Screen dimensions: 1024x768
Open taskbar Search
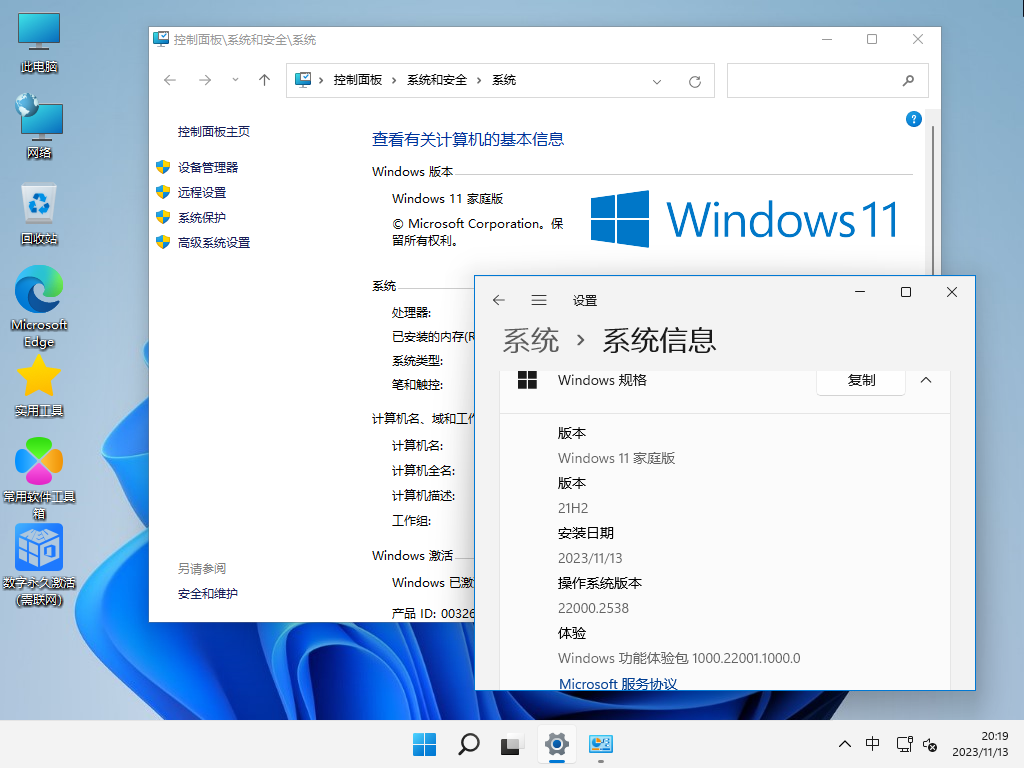pos(468,744)
